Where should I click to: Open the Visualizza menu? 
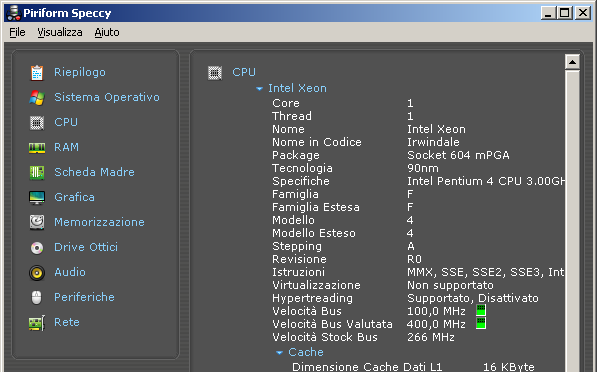click(x=60, y=32)
